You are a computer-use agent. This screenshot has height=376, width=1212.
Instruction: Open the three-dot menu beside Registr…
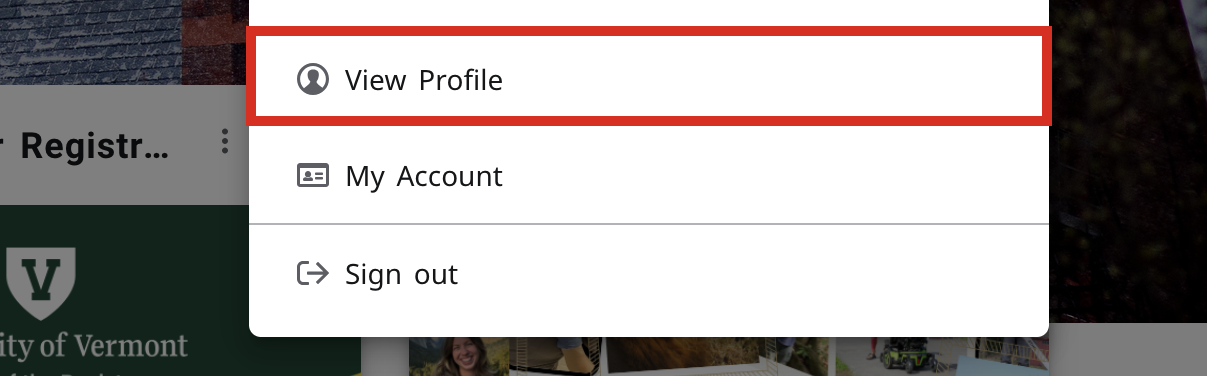click(225, 142)
